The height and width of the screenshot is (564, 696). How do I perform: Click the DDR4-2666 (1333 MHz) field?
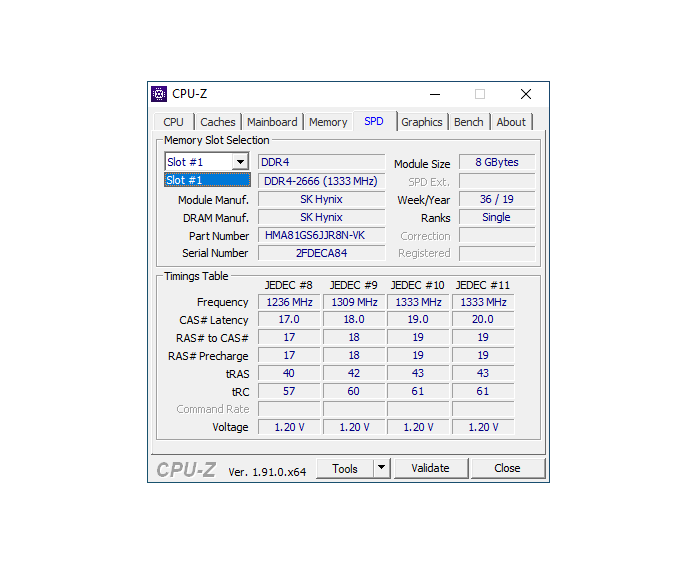point(321,181)
